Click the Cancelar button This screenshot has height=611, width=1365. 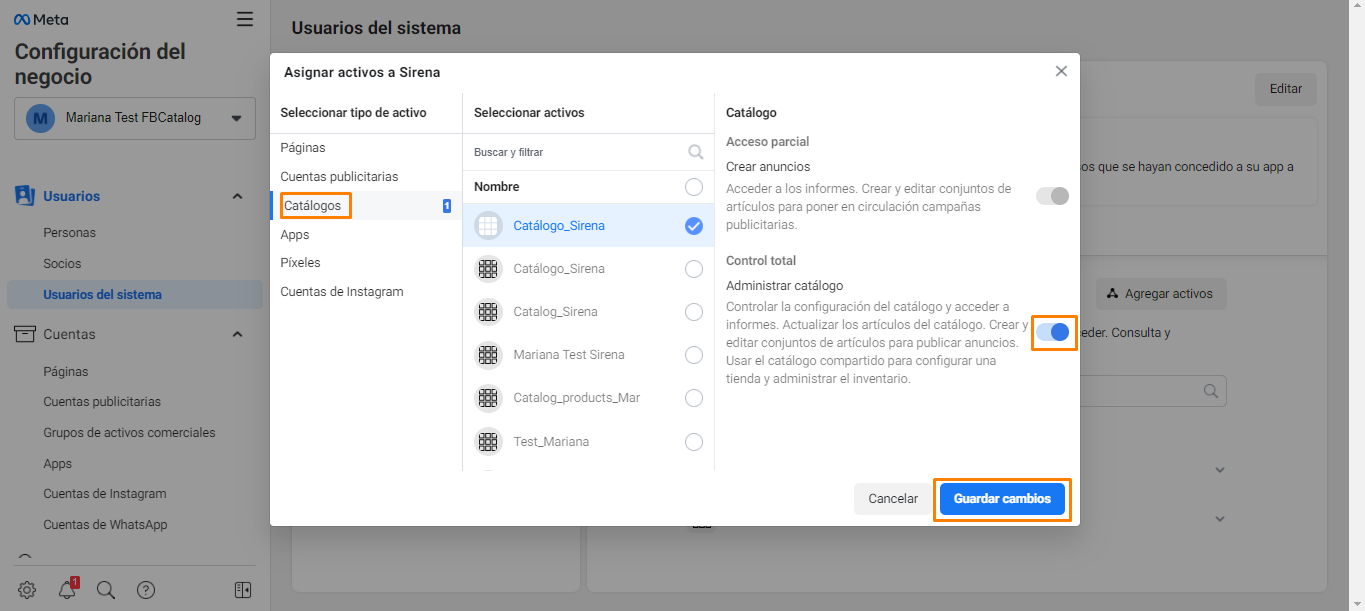click(893, 498)
